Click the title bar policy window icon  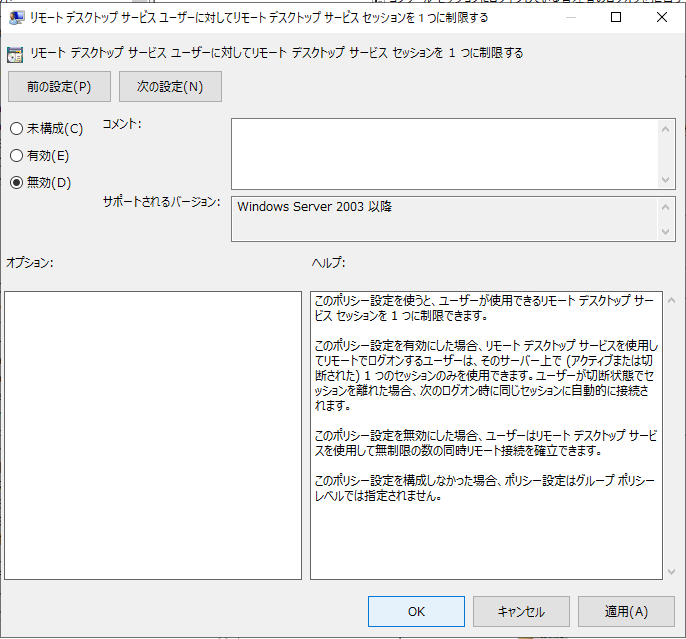(17, 17)
